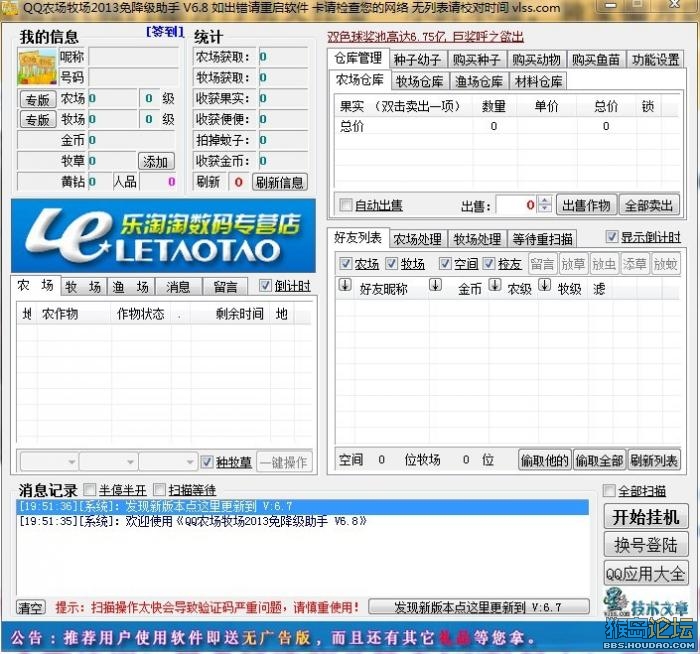Screen dimensions: 700x654
Task: Open the LETAOTAO banner advertisement
Action: coord(163,236)
